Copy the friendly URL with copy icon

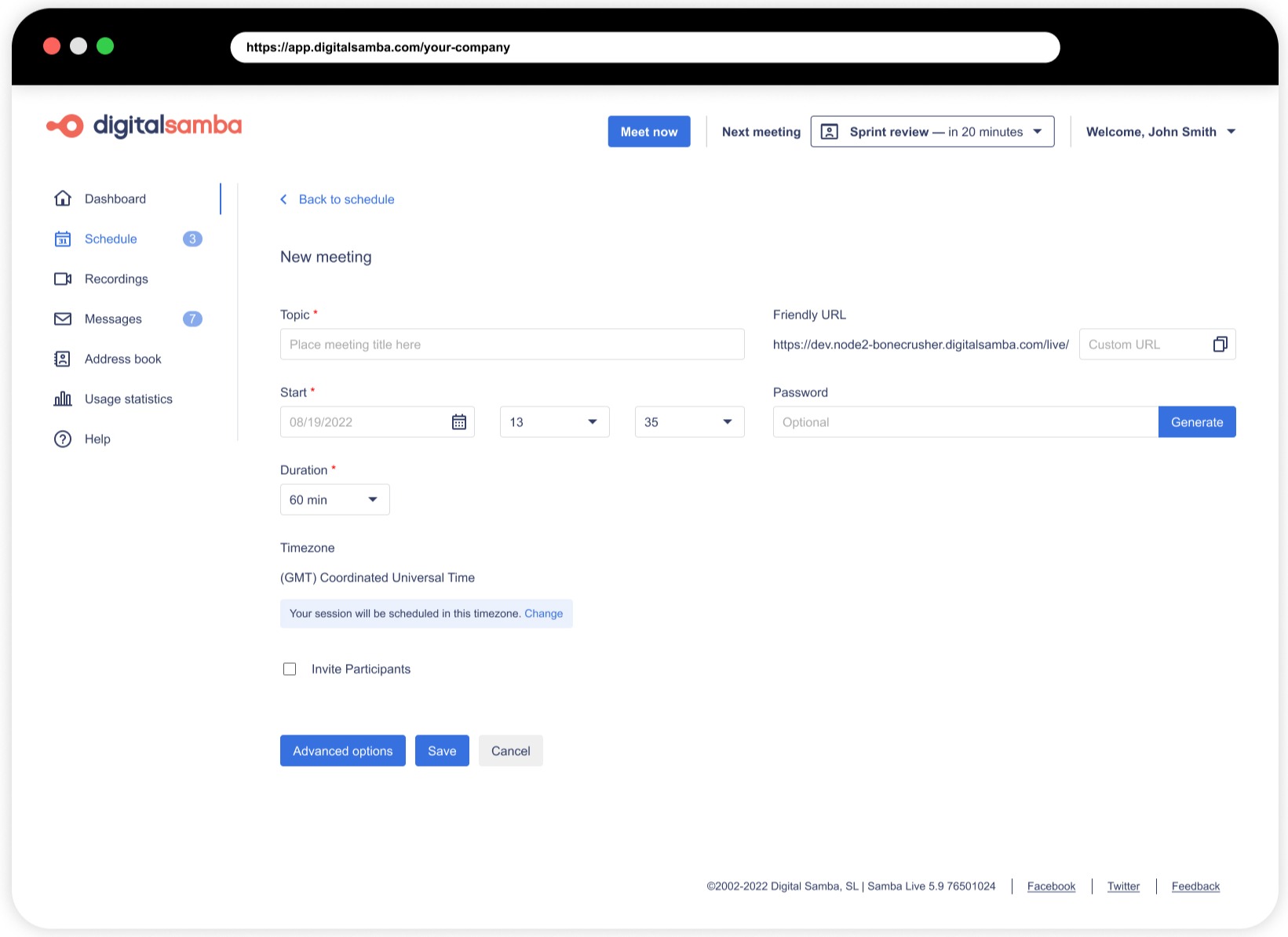pyautogui.click(x=1220, y=345)
